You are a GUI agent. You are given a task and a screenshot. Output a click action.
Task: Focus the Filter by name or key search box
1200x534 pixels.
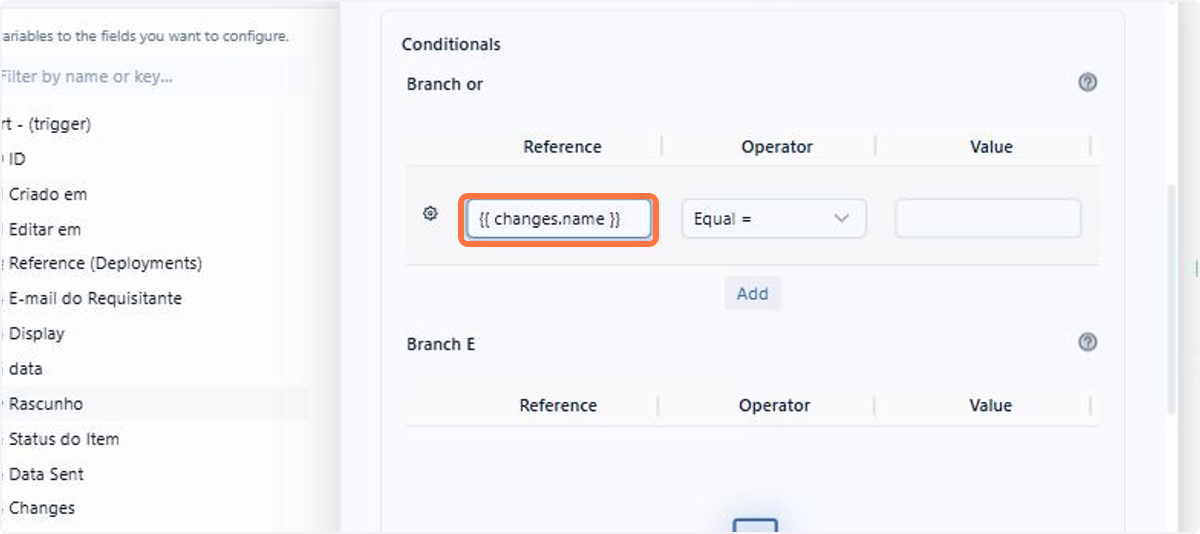[150, 76]
